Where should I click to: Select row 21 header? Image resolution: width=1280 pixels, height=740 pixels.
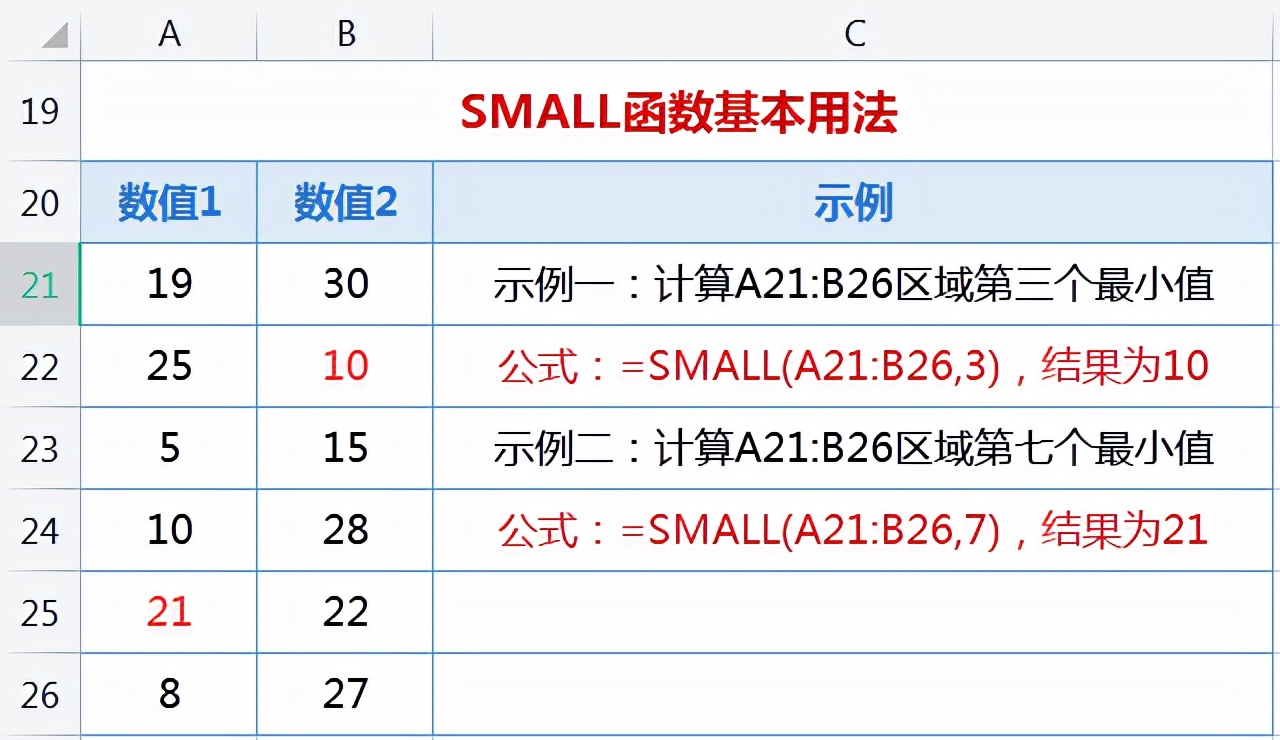40,285
